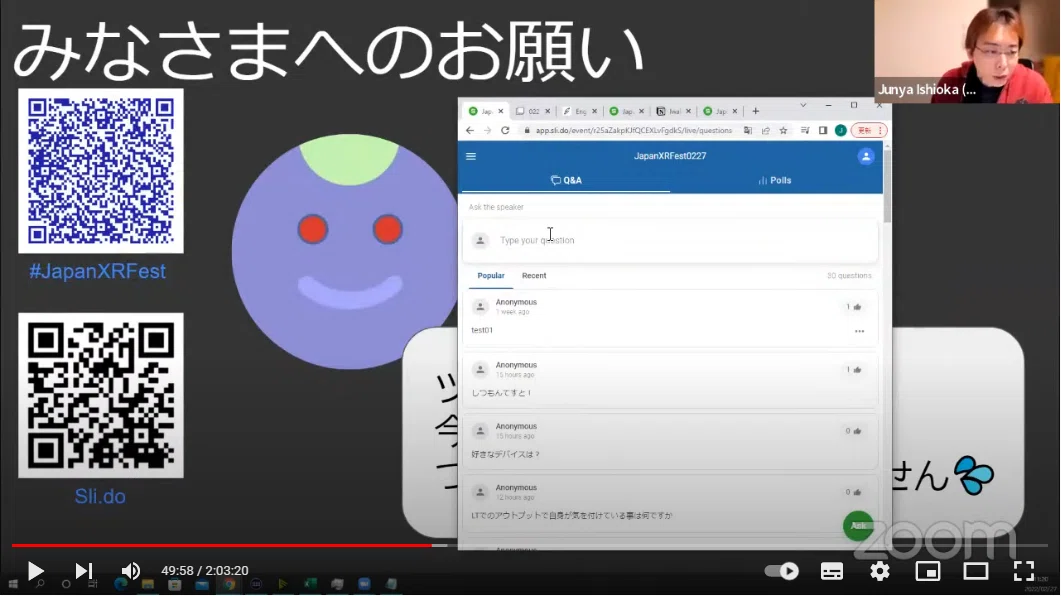Image resolution: width=1061 pixels, height=596 pixels.
Task: Close the '022' browser tab
Action: 547,111
